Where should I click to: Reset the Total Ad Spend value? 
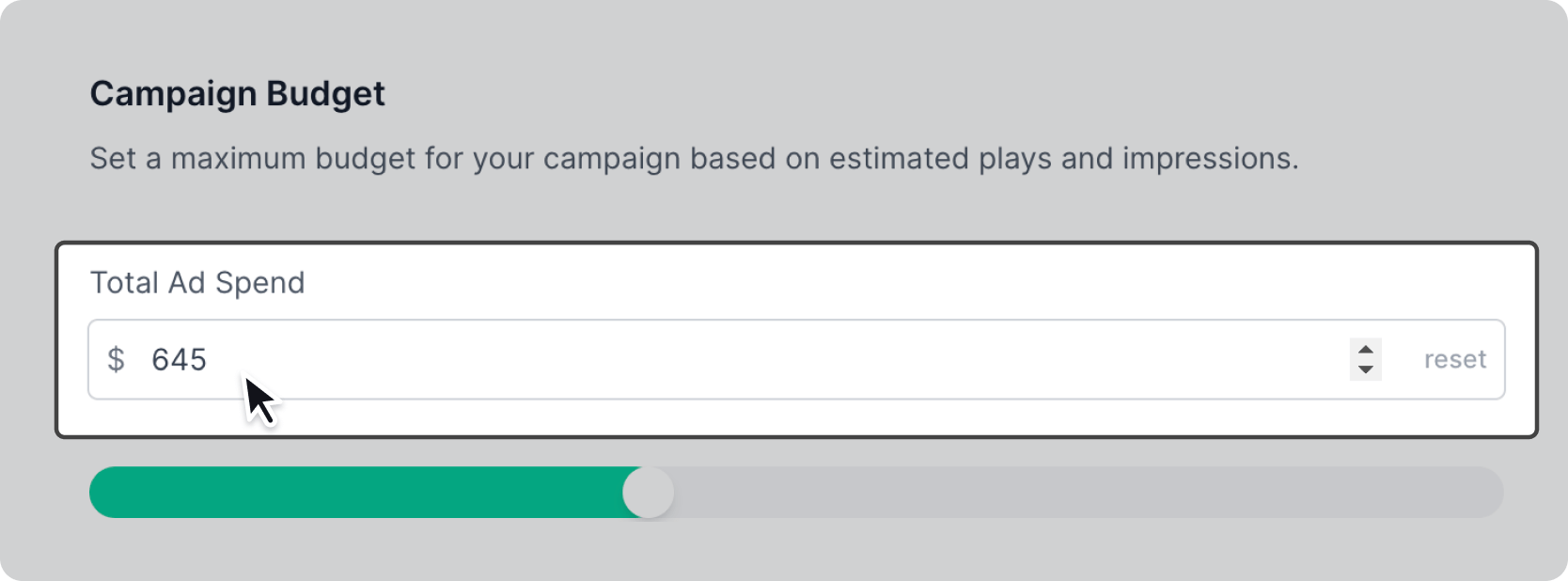click(1454, 359)
